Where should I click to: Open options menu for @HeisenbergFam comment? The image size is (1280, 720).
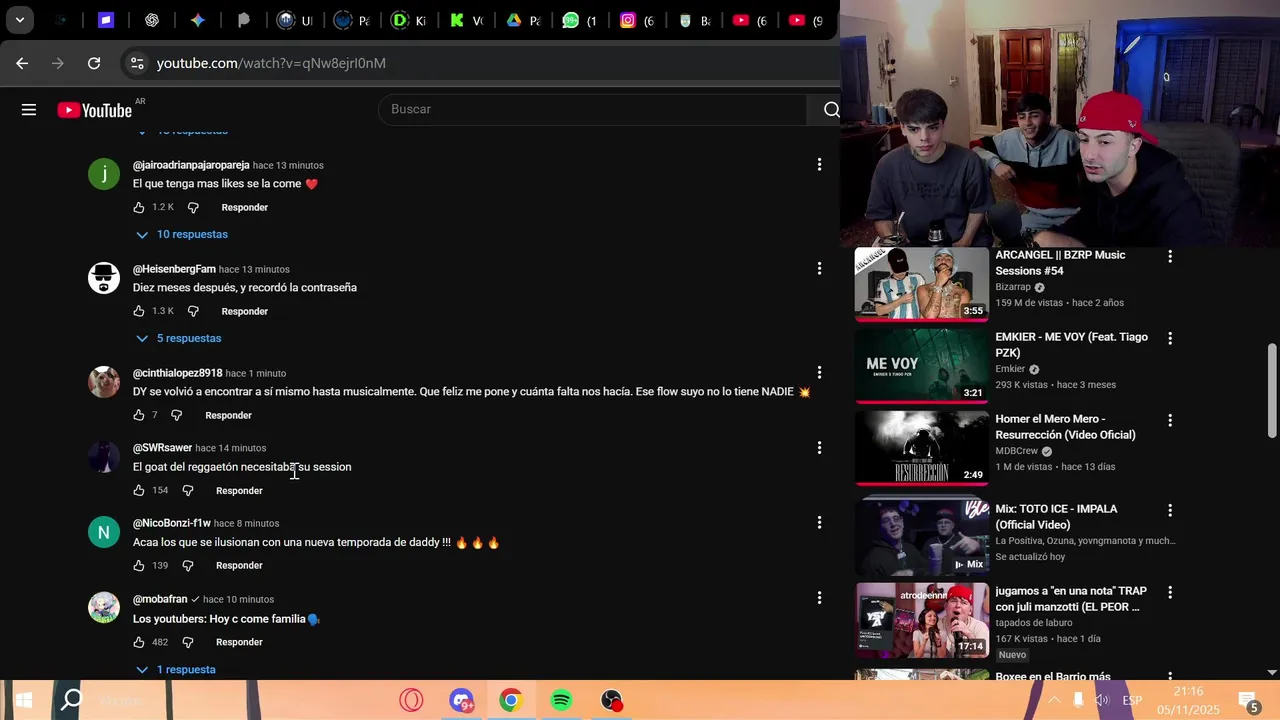point(819,268)
